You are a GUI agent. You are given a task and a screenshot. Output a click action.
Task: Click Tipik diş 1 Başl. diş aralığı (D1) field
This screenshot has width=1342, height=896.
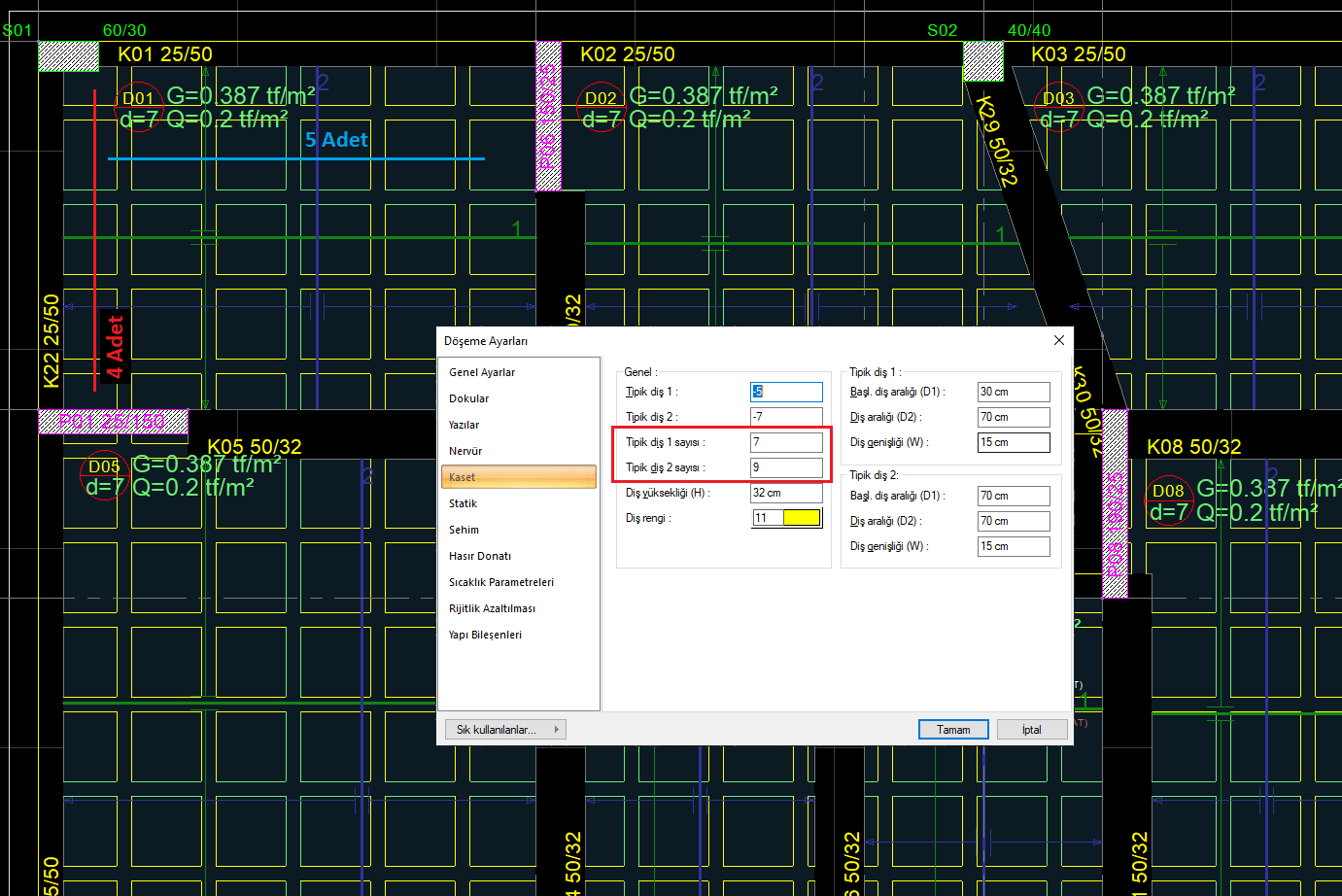click(1014, 392)
